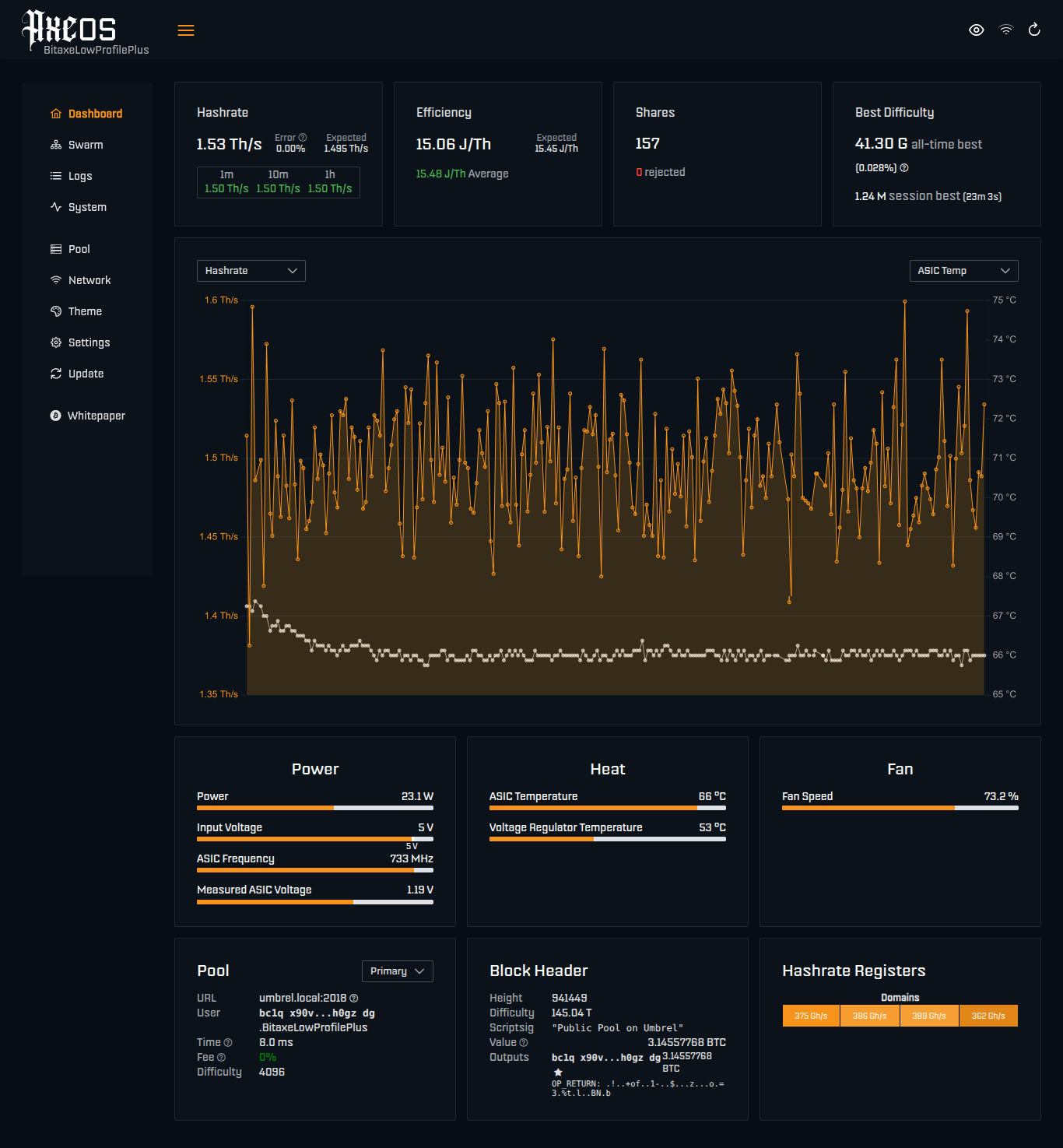Open the Theme page
Viewport: 1063px width, 1148px height.
[87, 311]
